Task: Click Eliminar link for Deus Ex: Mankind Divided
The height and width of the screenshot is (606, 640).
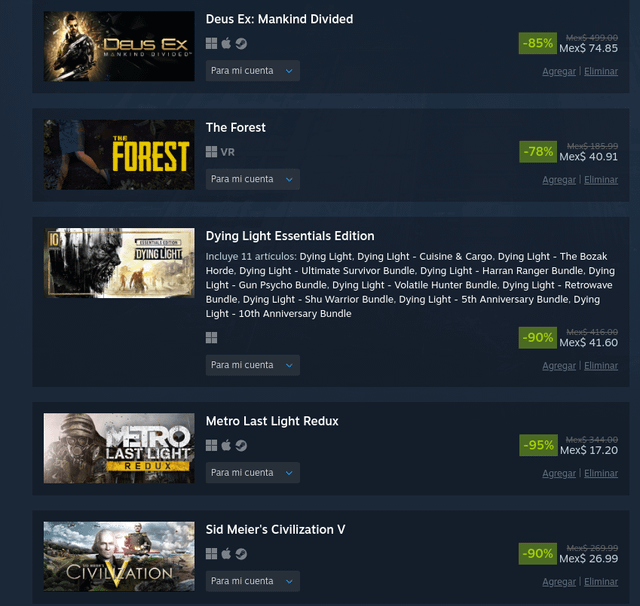Action: 601,71
